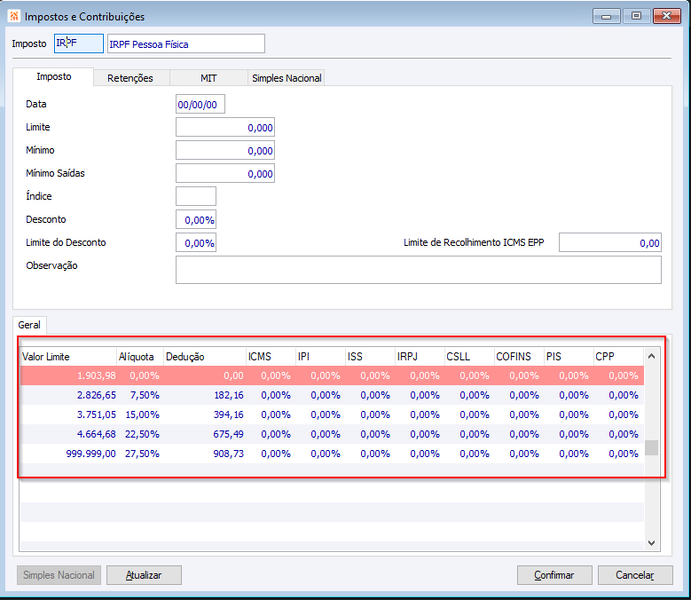Click the Confirmar button

[554, 575]
